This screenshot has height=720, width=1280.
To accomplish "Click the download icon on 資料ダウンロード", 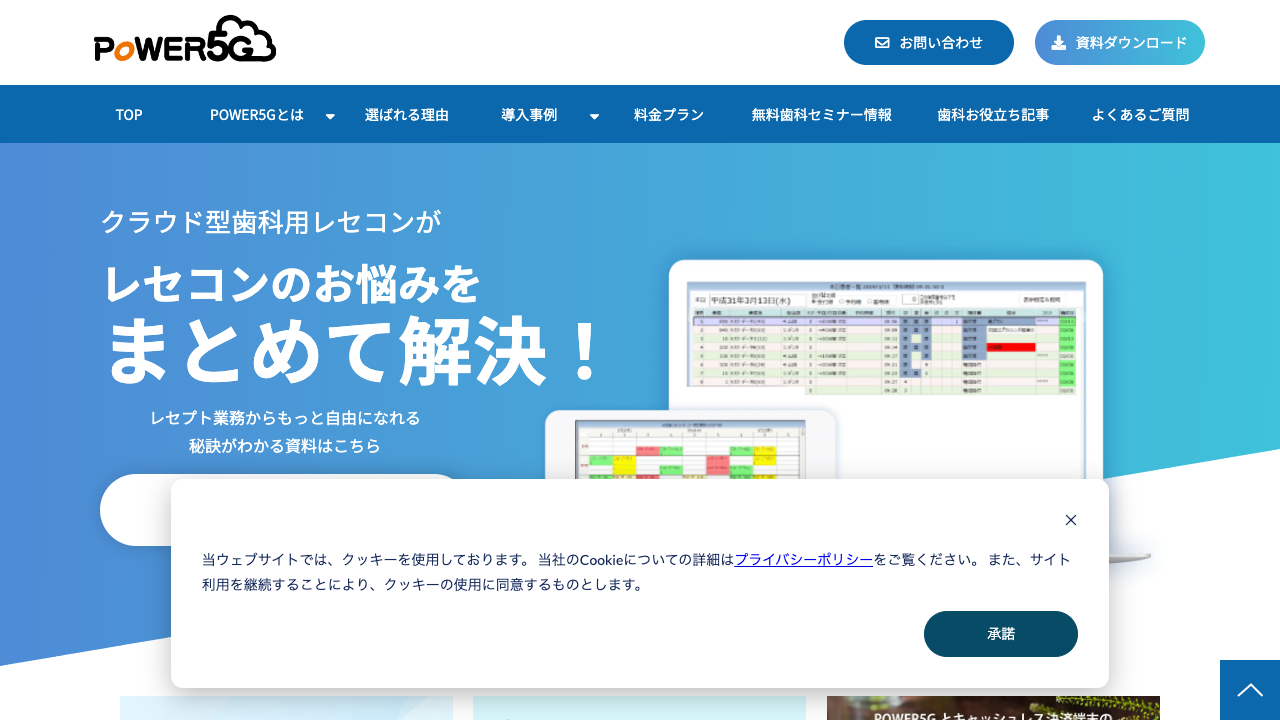I will (1057, 42).
